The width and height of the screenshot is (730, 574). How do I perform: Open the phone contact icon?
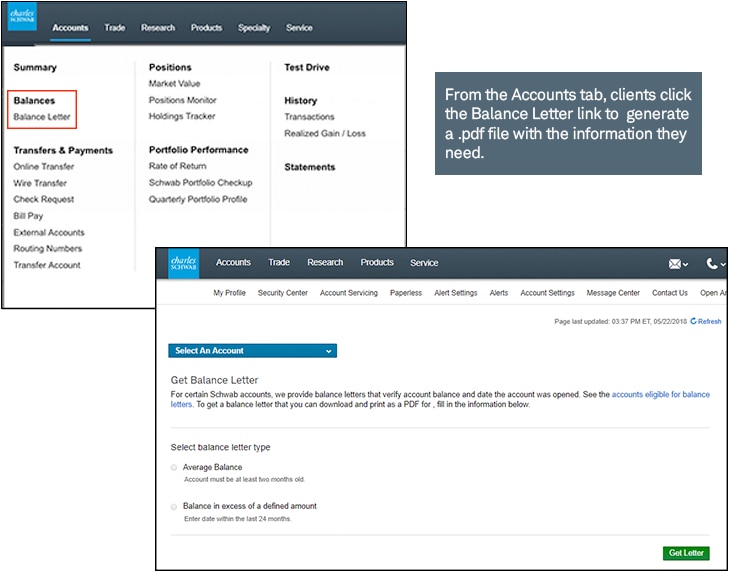715,264
